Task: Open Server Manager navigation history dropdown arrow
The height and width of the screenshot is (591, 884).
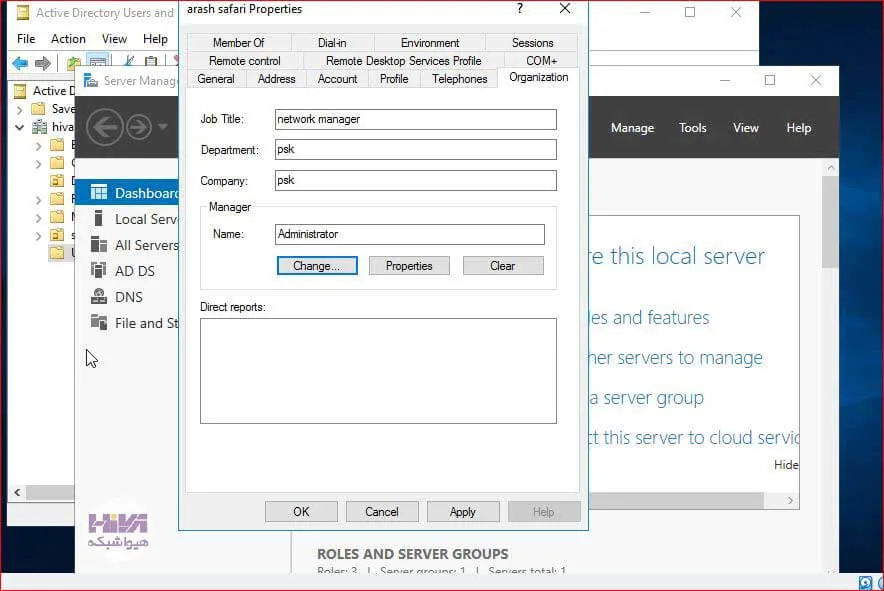Action: [163, 126]
